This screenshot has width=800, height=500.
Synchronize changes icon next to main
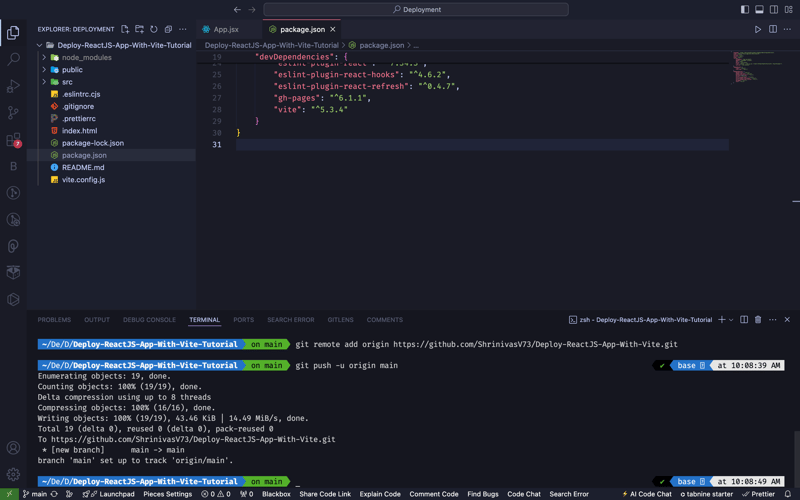coord(54,494)
